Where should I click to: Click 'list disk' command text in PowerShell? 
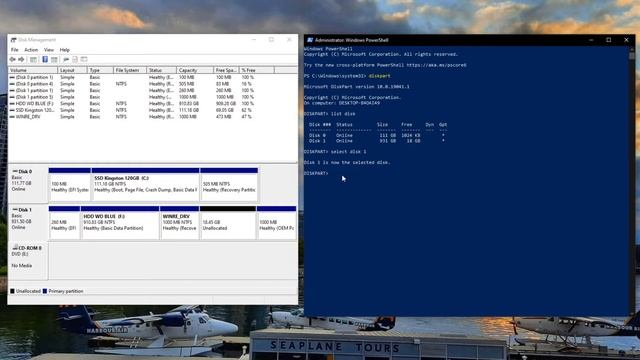[x=343, y=114]
